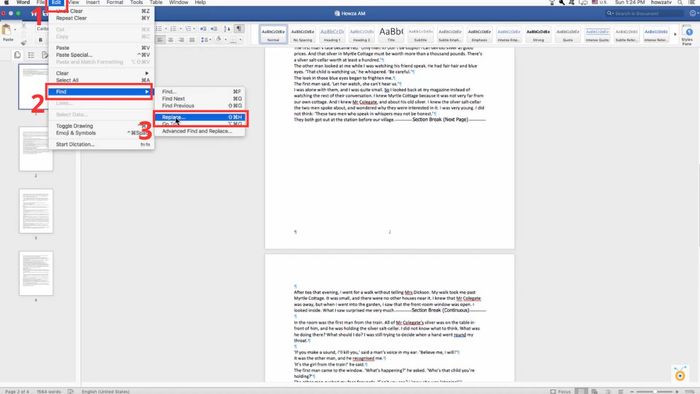Screen dimensions: 700x394
Task: Click the Search in Document field
Action: pyautogui.click(x=644, y=14)
